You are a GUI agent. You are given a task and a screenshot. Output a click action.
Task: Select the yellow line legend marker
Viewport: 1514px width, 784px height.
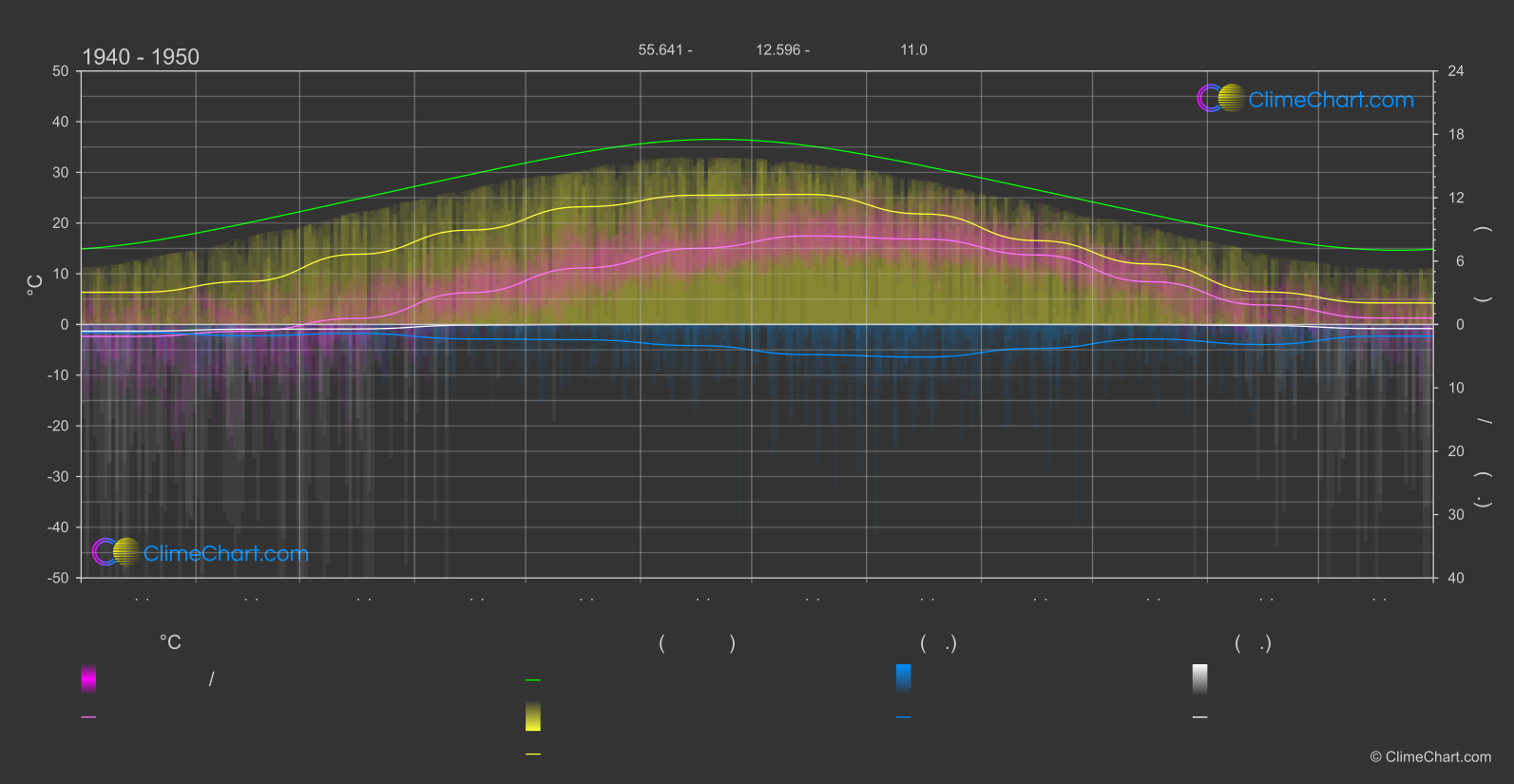(x=533, y=755)
